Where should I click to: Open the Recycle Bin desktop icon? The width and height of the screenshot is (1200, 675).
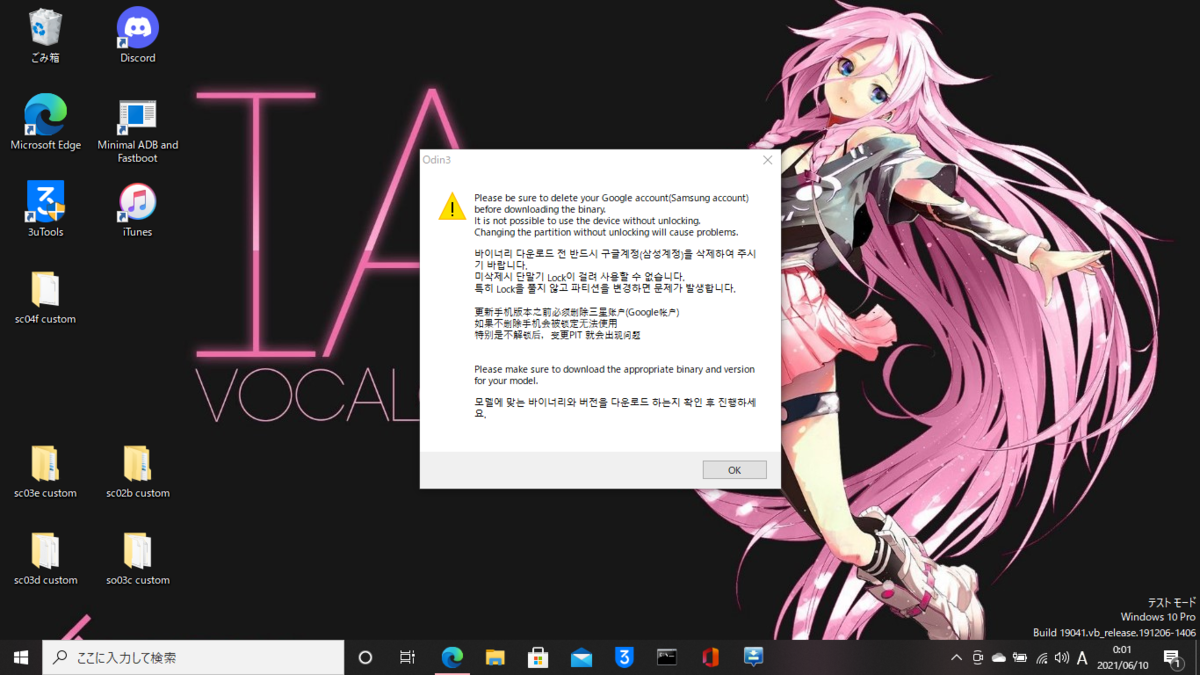[x=45, y=37]
